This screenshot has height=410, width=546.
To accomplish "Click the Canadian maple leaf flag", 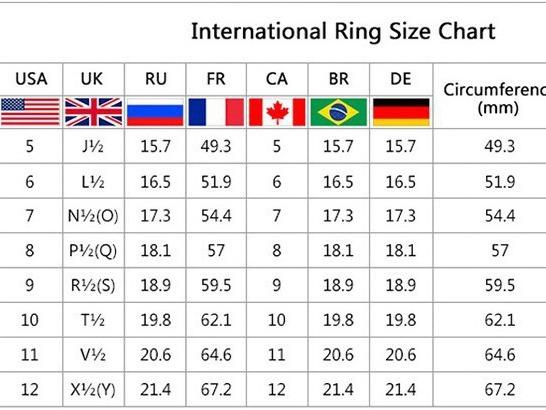I will click(277, 112).
